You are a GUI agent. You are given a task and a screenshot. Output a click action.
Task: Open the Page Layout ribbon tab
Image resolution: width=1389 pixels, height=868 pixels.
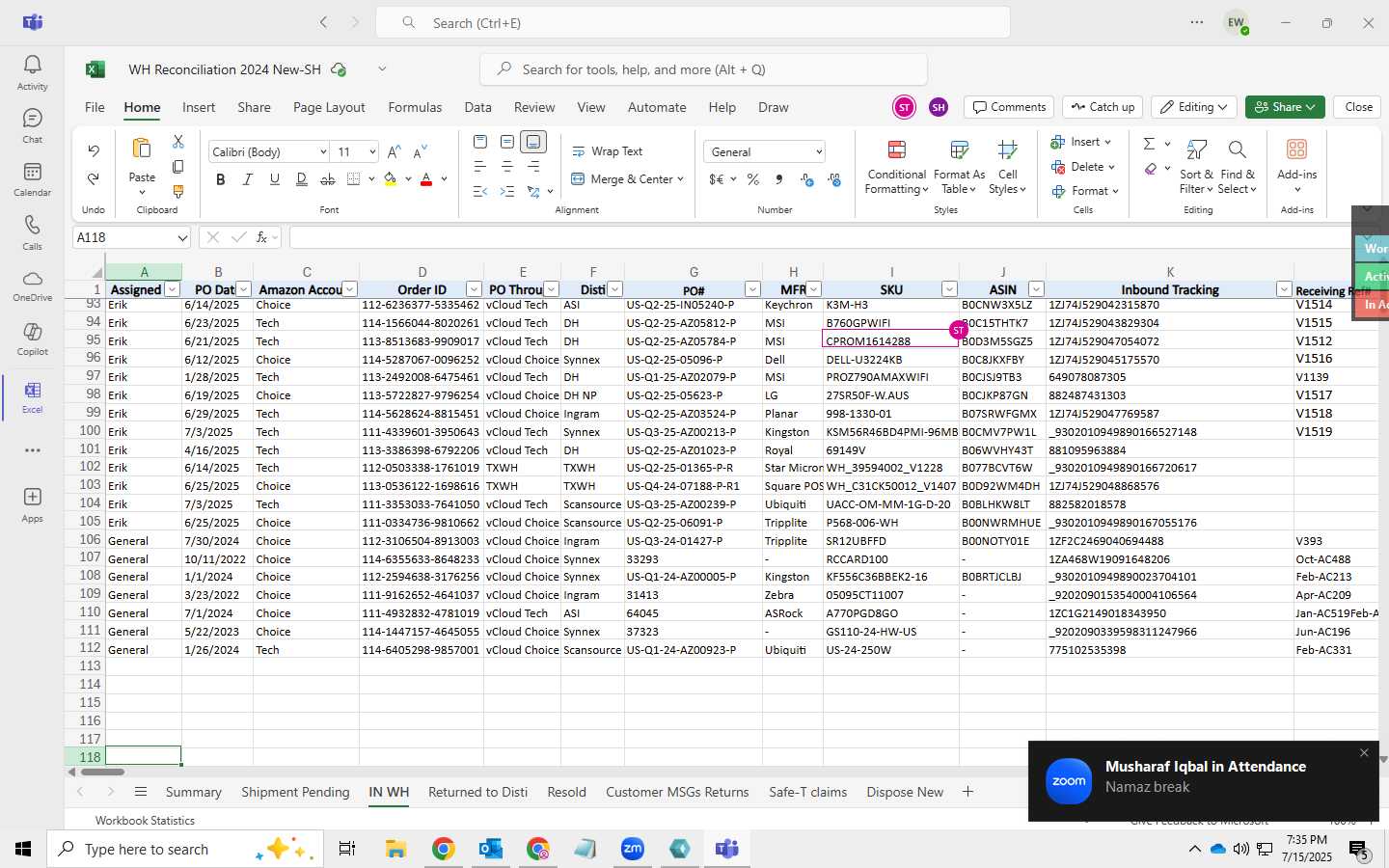[x=329, y=107]
